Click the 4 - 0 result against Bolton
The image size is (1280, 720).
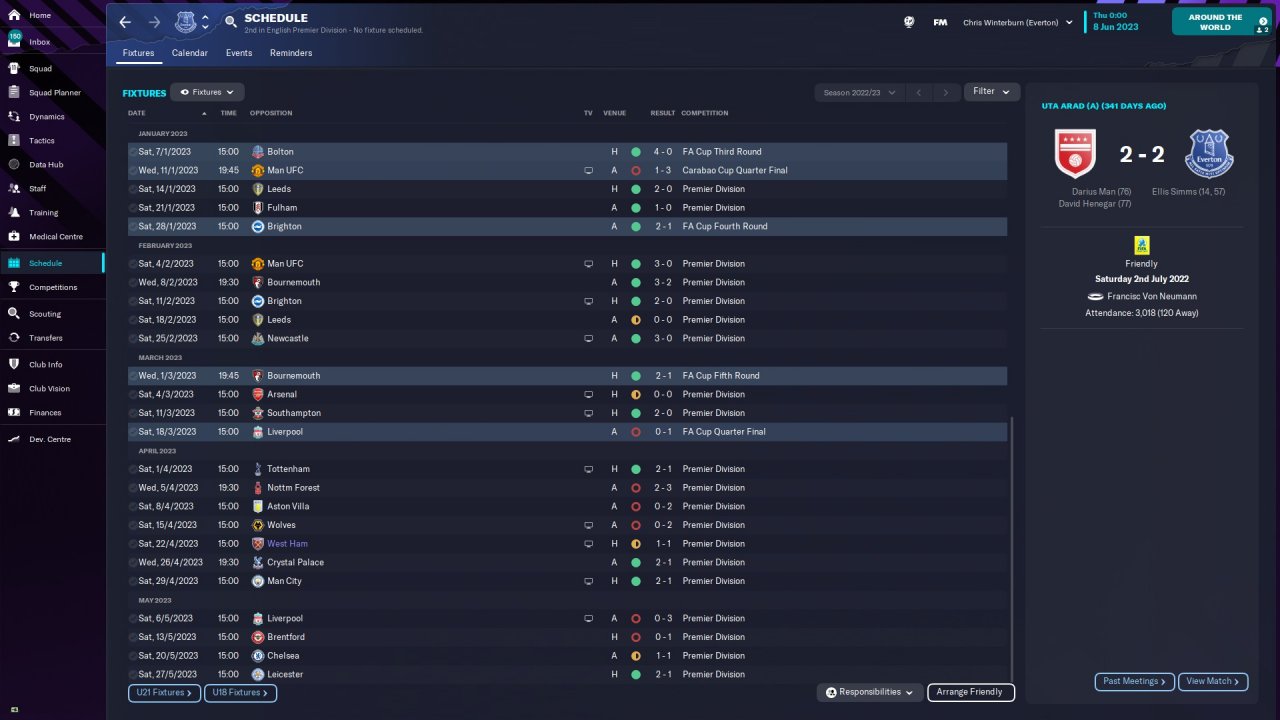(x=663, y=152)
